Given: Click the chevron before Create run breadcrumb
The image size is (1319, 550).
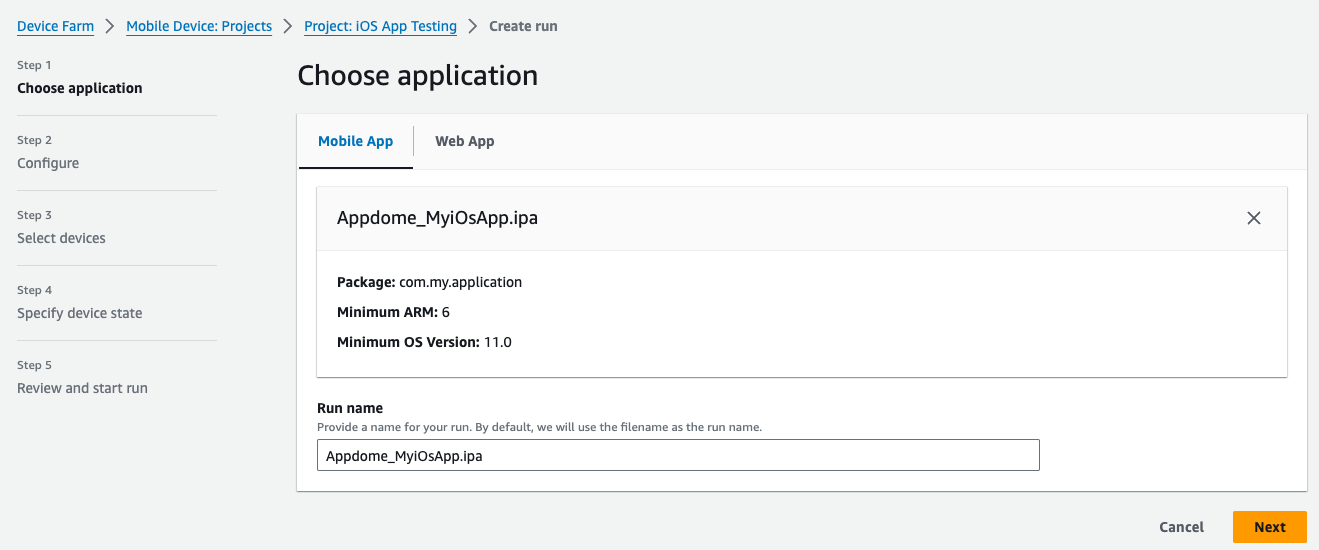Looking at the screenshot, I should point(473,27).
